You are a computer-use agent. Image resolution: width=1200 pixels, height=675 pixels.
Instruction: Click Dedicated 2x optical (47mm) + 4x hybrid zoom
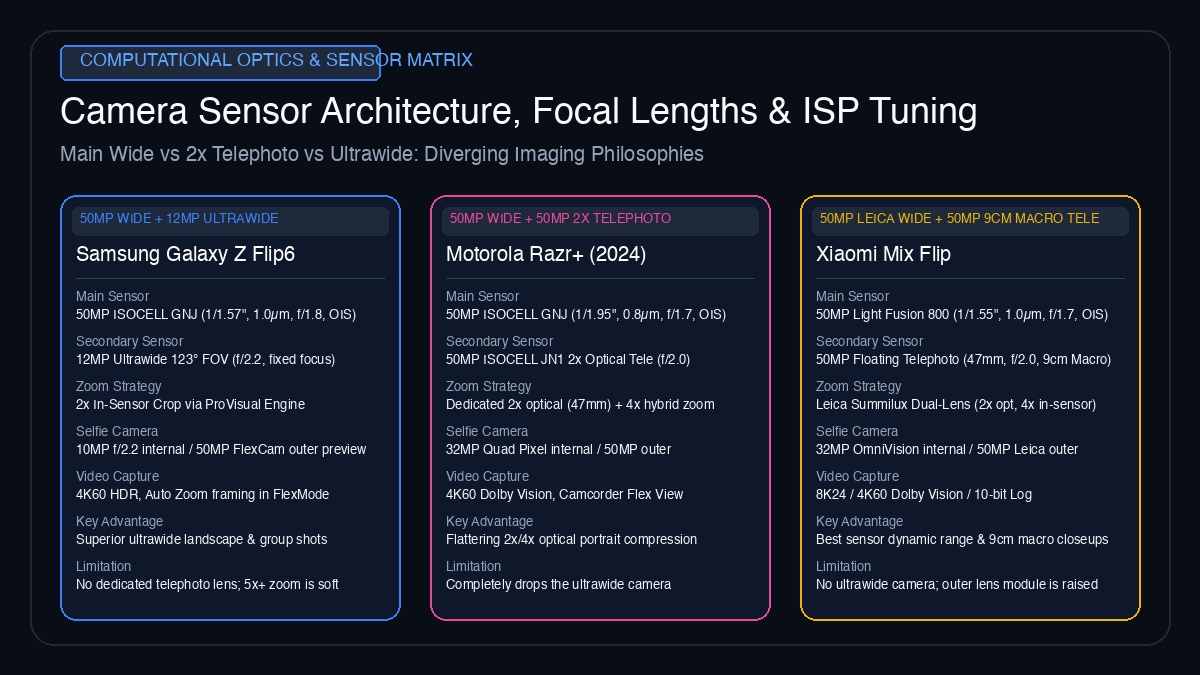tap(580, 404)
